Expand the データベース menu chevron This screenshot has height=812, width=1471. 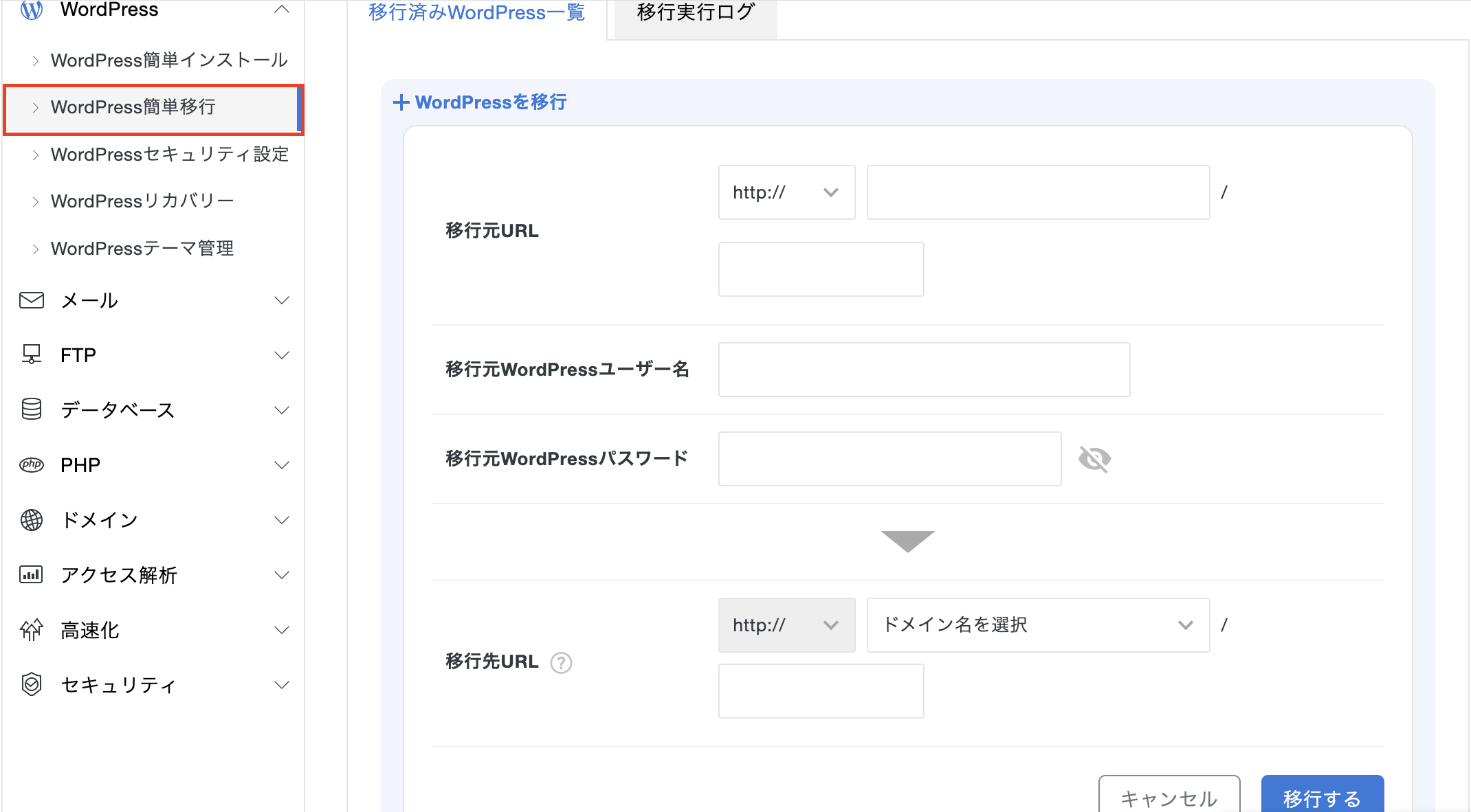(281, 410)
